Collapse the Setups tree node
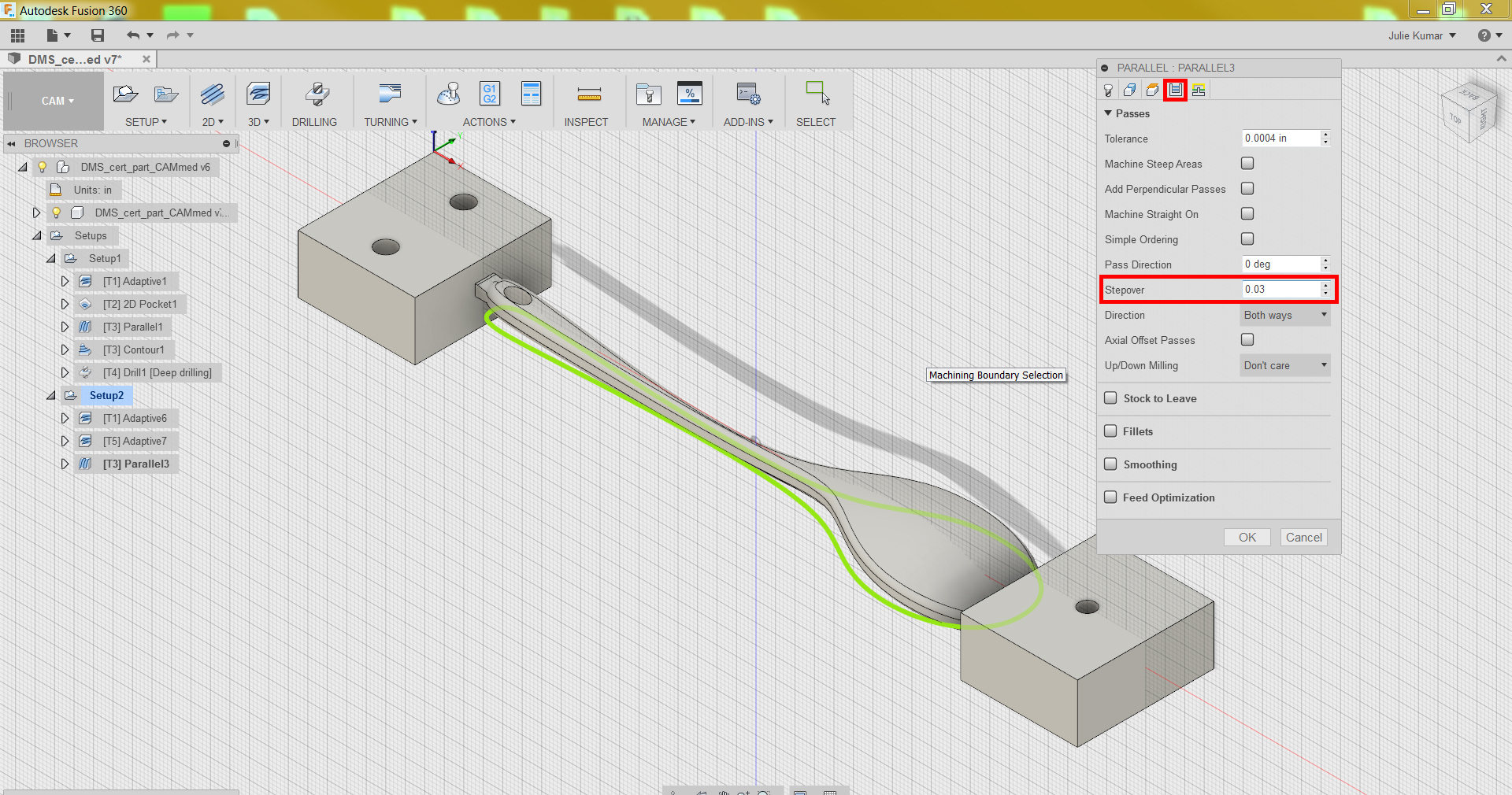The image size is (1512, 795). 37,235
